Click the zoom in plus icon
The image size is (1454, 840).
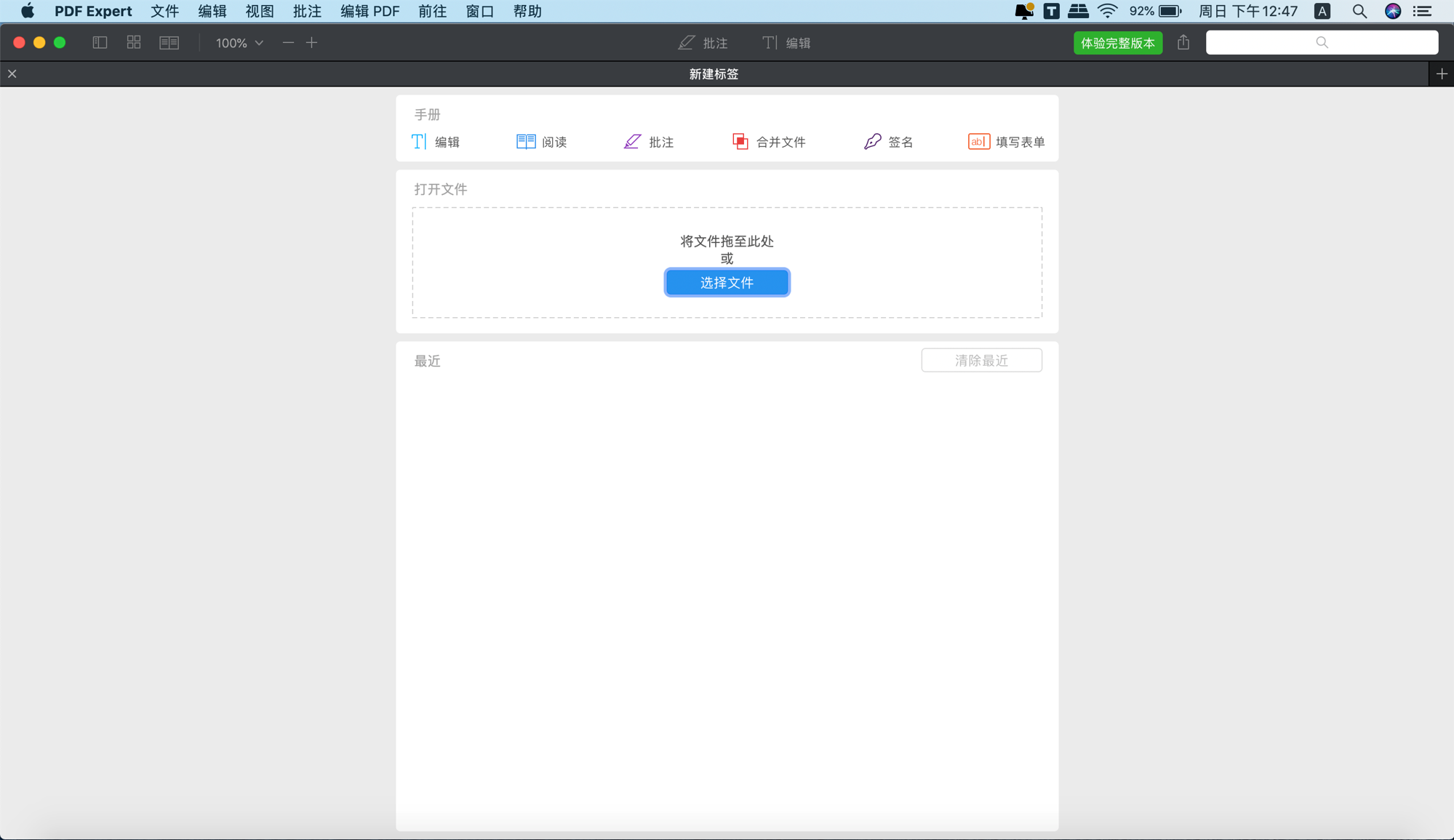pos(311,43)
